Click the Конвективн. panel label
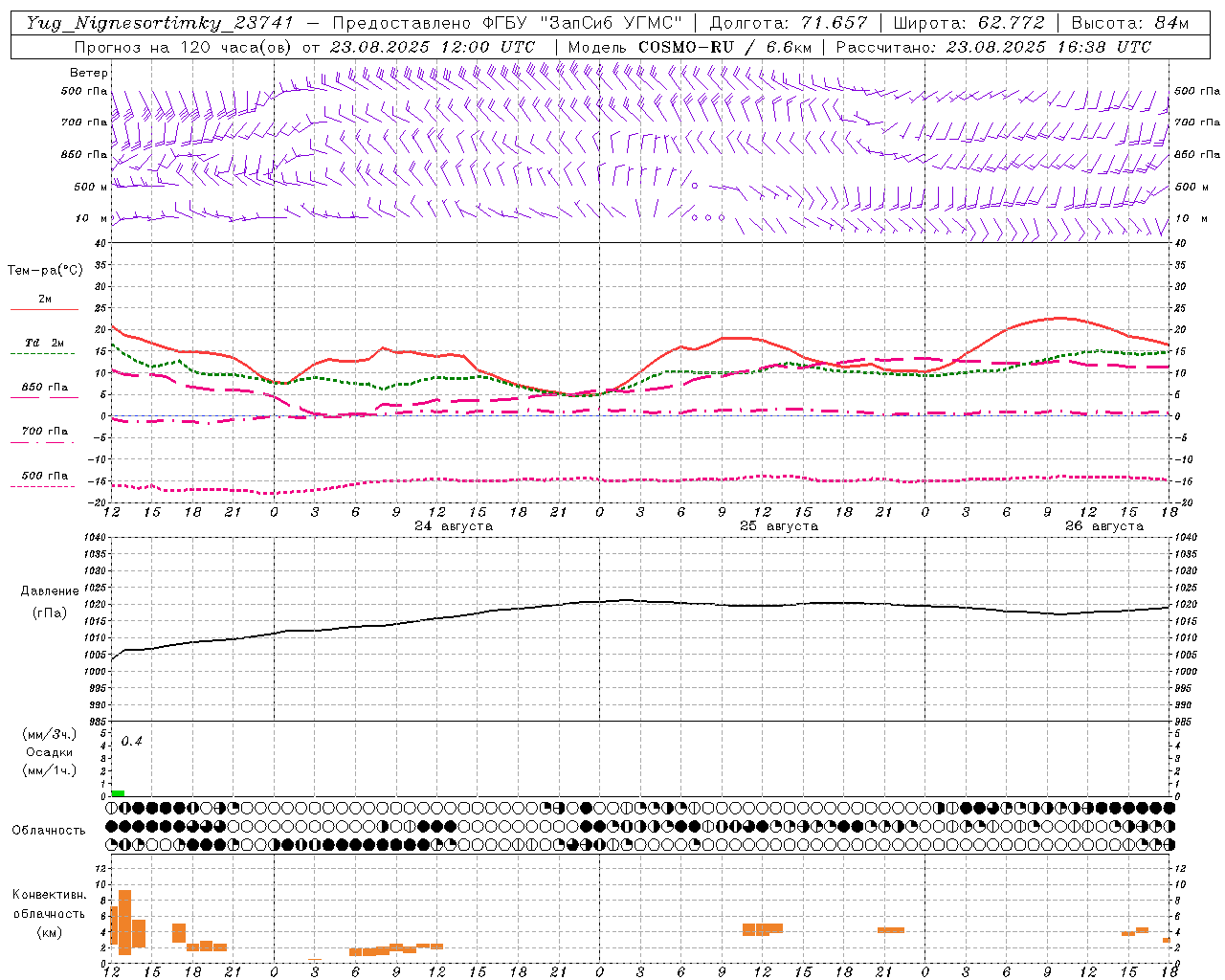The image size is (1225, 980). pos(49,895)
